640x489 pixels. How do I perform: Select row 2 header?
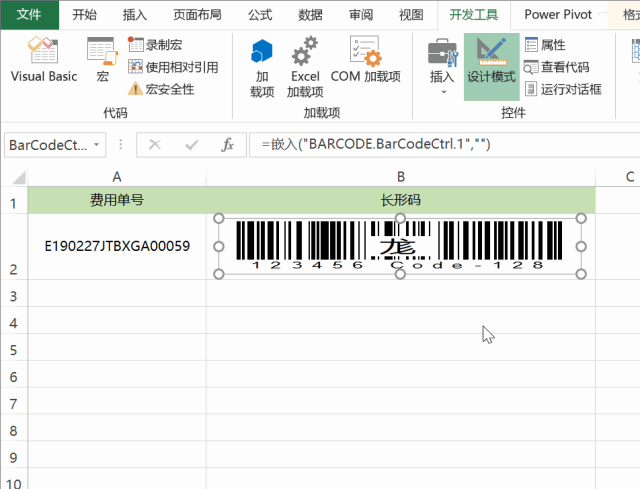(x=13, y=247)
